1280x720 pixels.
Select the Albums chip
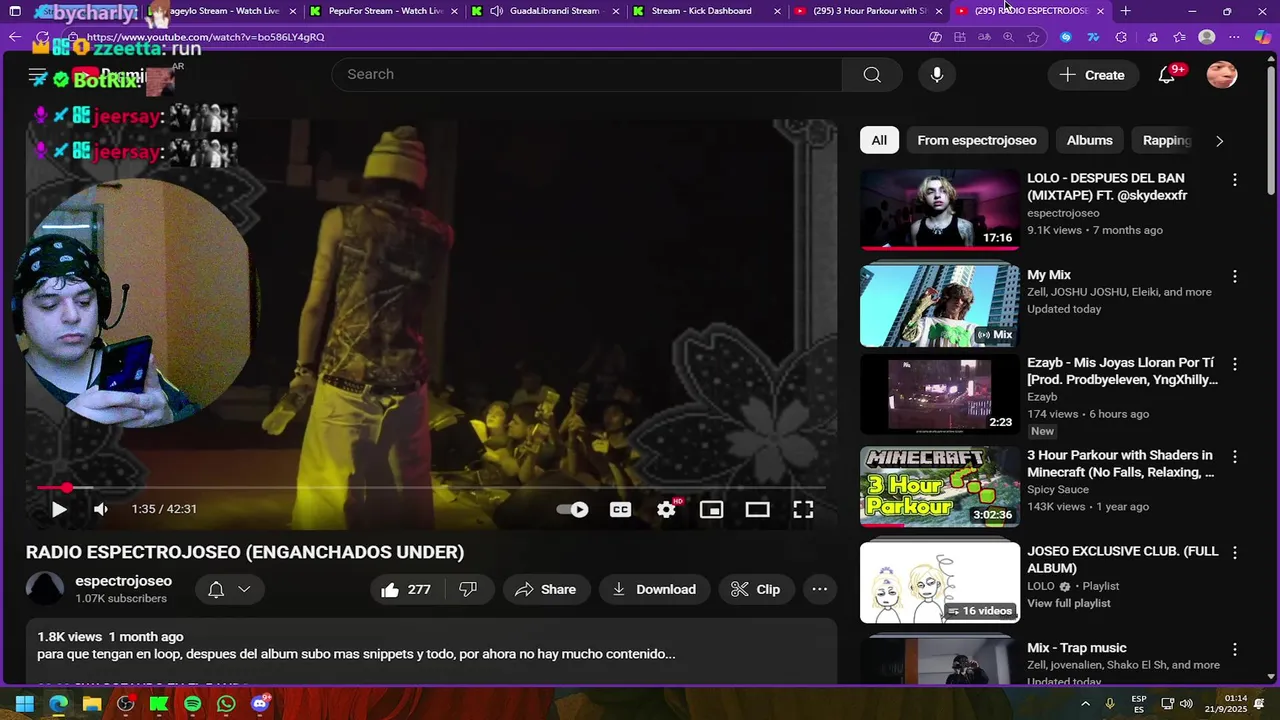pos(1089,140)
